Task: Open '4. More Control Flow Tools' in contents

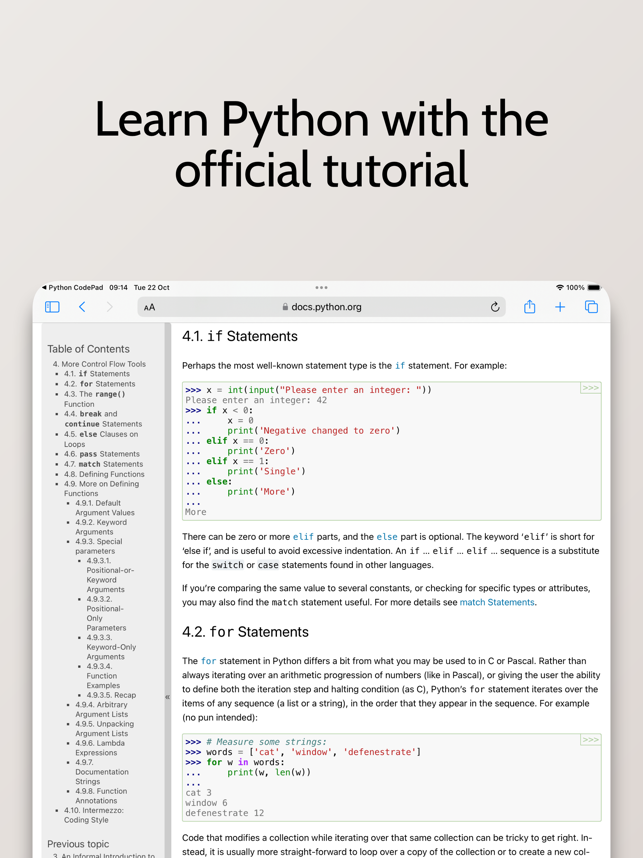Action: coord(99,364)
